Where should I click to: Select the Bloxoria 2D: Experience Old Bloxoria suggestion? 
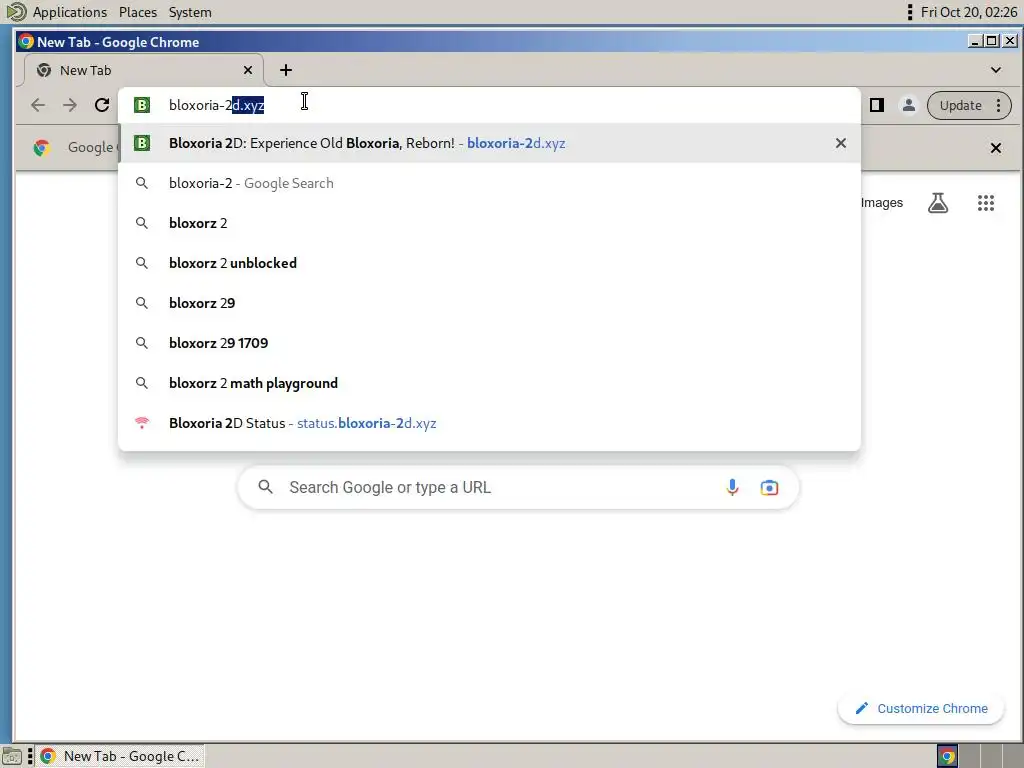point(489,143)
